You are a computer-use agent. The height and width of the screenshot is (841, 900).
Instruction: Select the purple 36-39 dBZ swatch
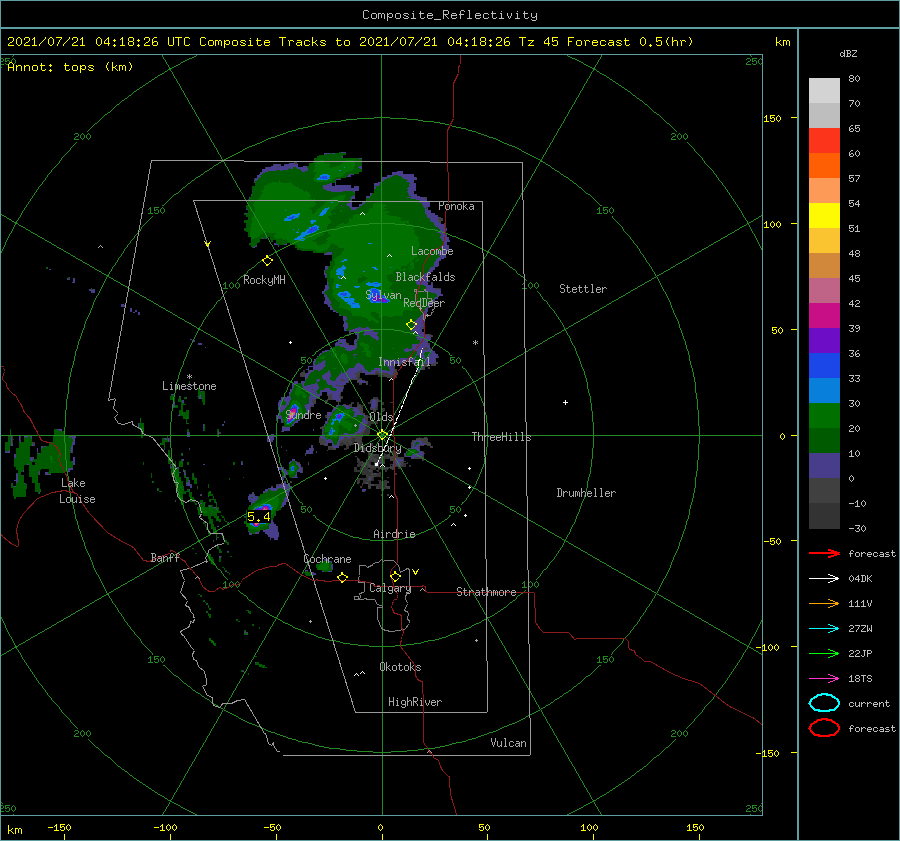point(824,340)
